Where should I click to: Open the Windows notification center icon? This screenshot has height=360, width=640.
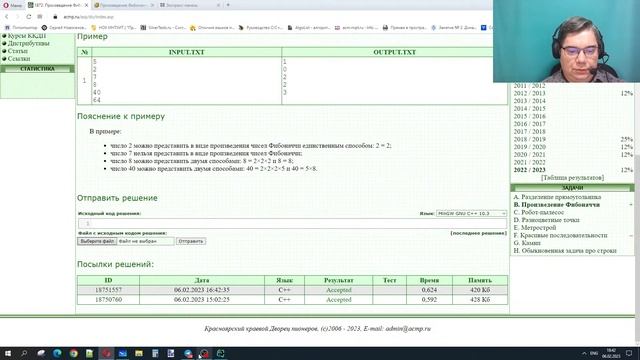629,353
